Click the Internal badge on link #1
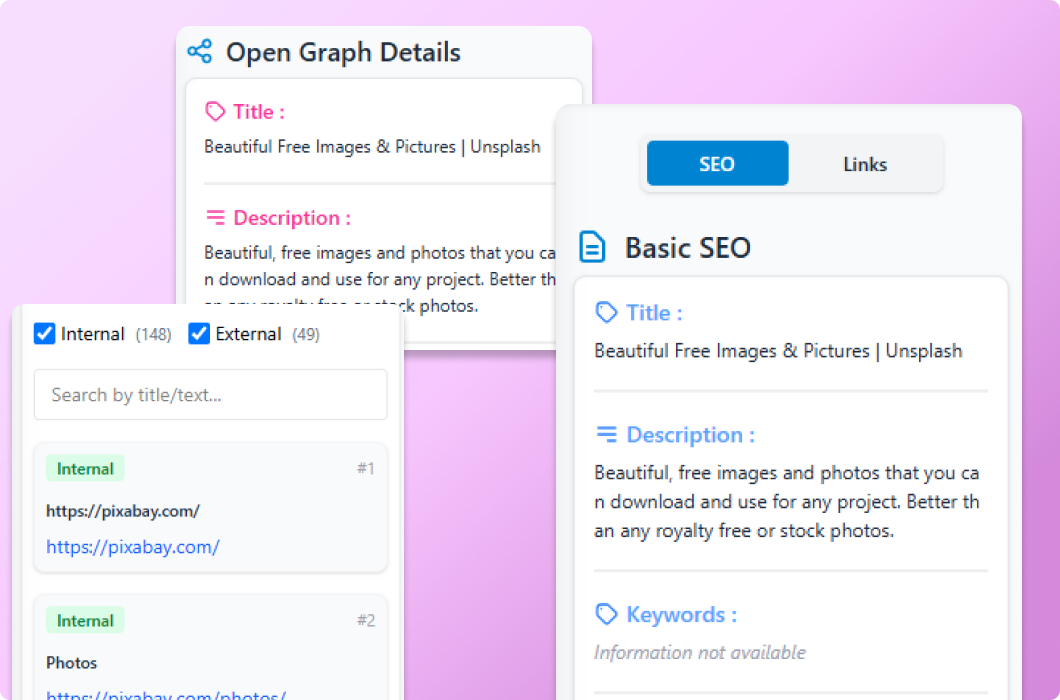This screenshot has height=700, width=1060. click(x=85, y=469)
